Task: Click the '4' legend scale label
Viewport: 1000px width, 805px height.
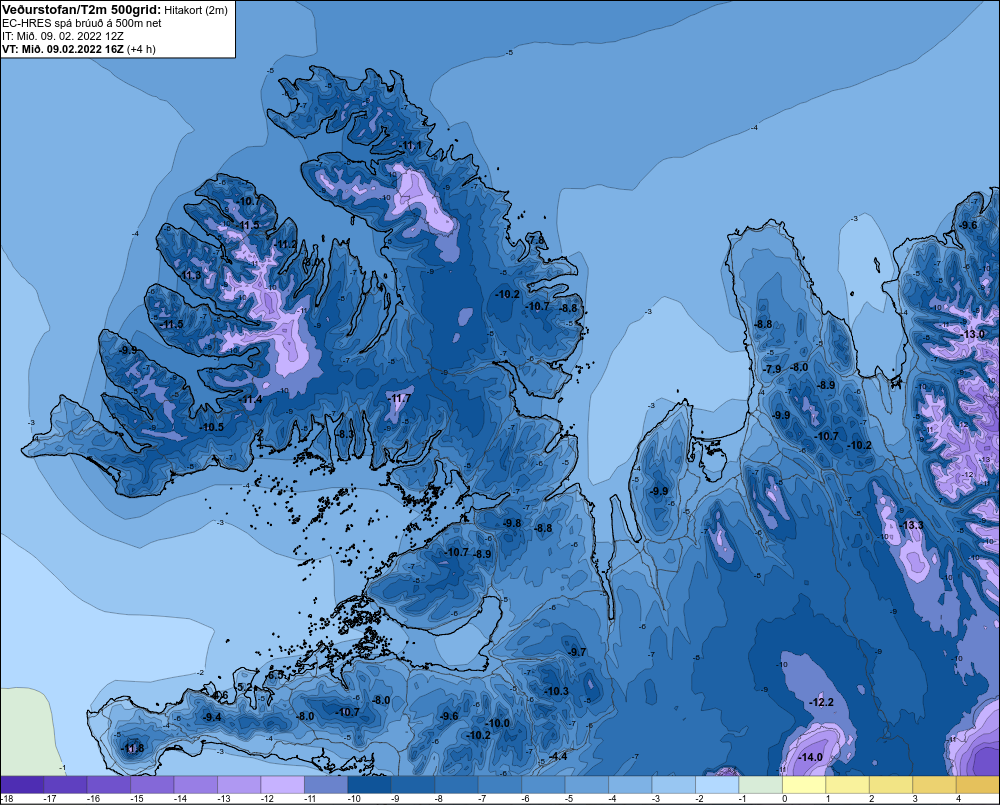Action: 958,799
